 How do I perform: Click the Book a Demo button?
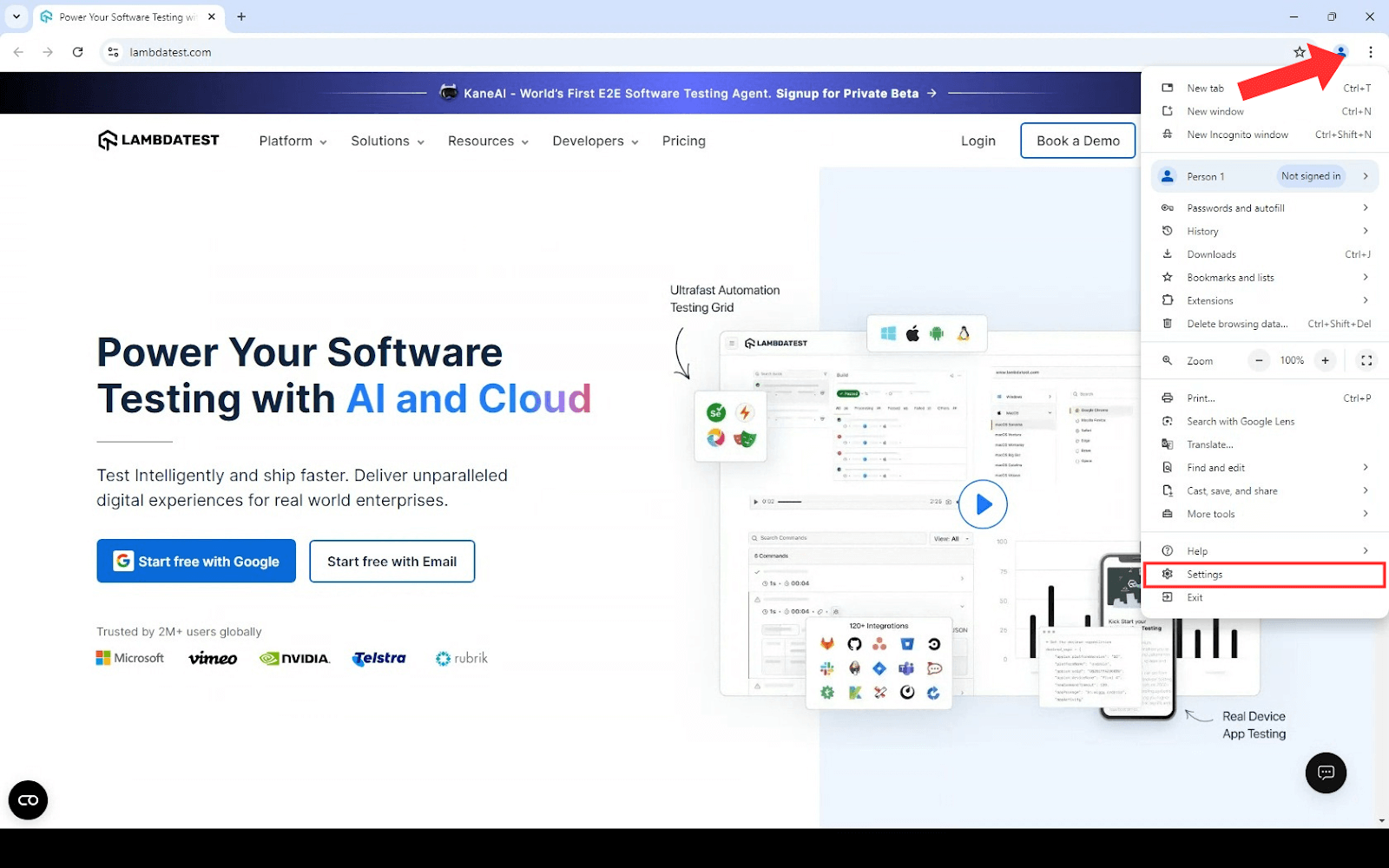[x=1078, y=141]
